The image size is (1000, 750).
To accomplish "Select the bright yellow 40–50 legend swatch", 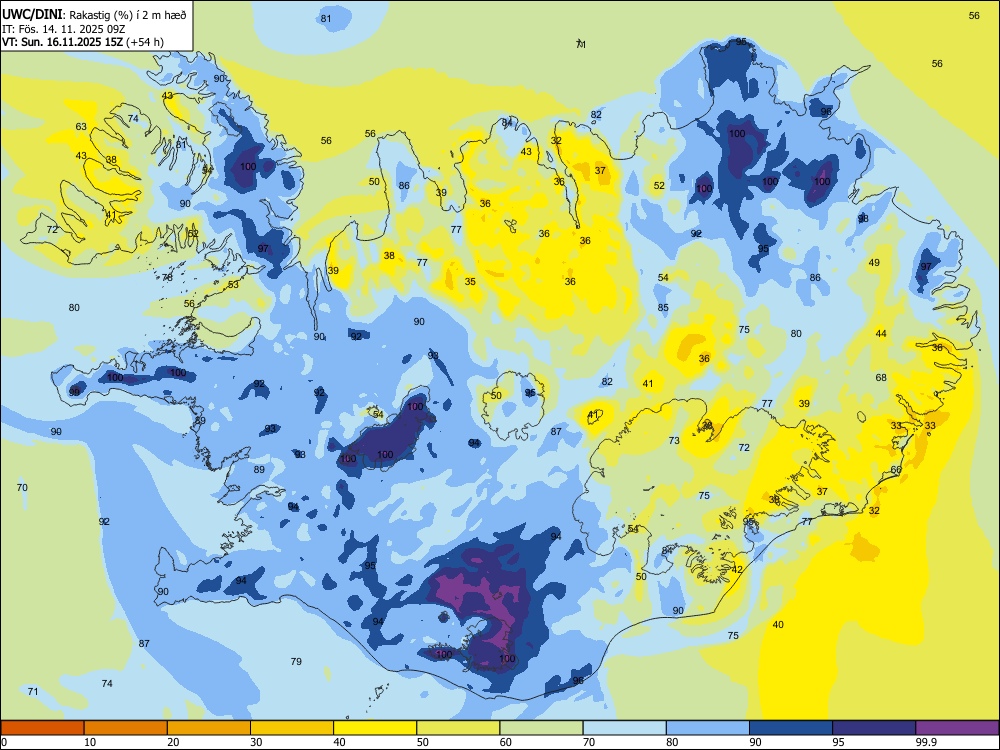I will (375, 728).
